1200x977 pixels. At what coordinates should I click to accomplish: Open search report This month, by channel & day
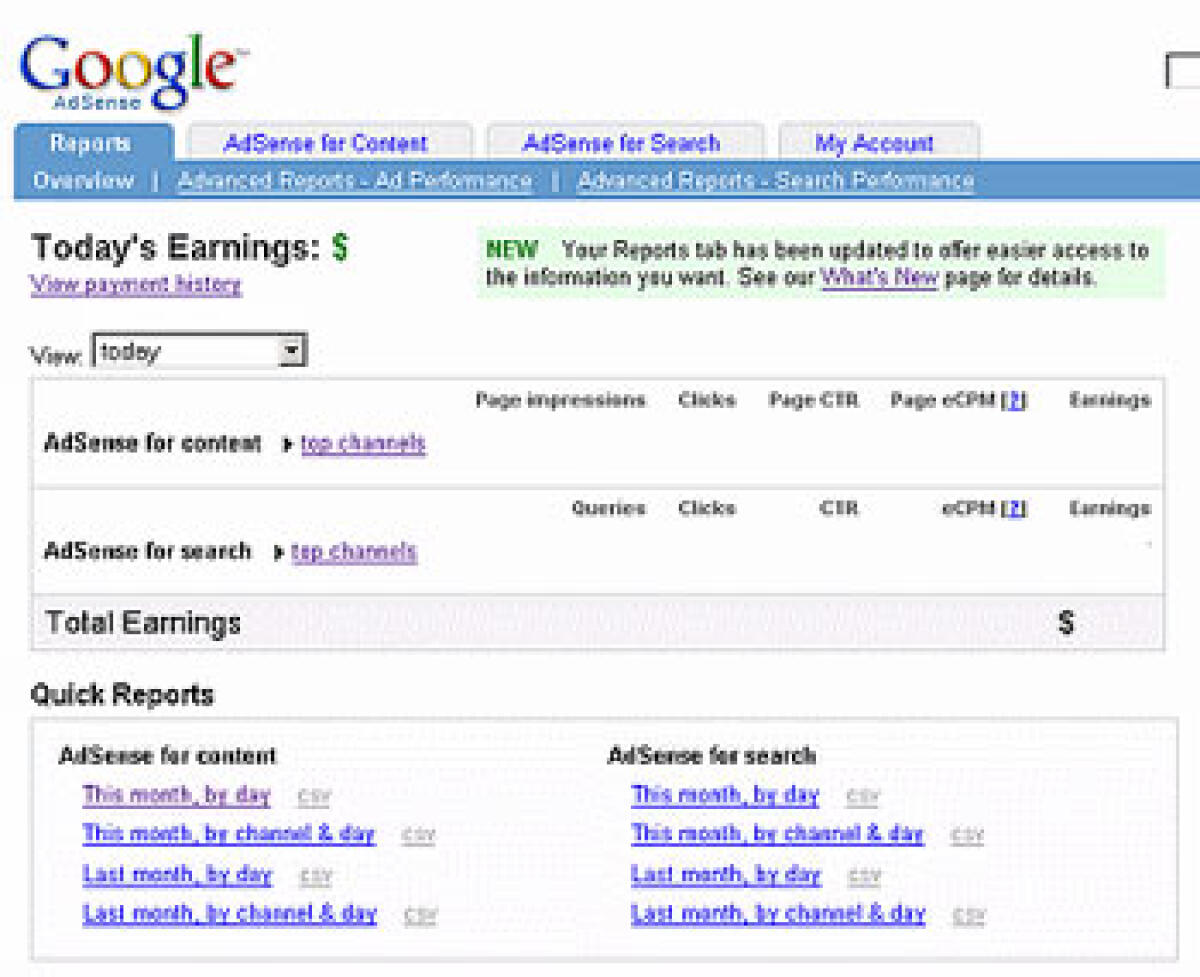point(778,834)
